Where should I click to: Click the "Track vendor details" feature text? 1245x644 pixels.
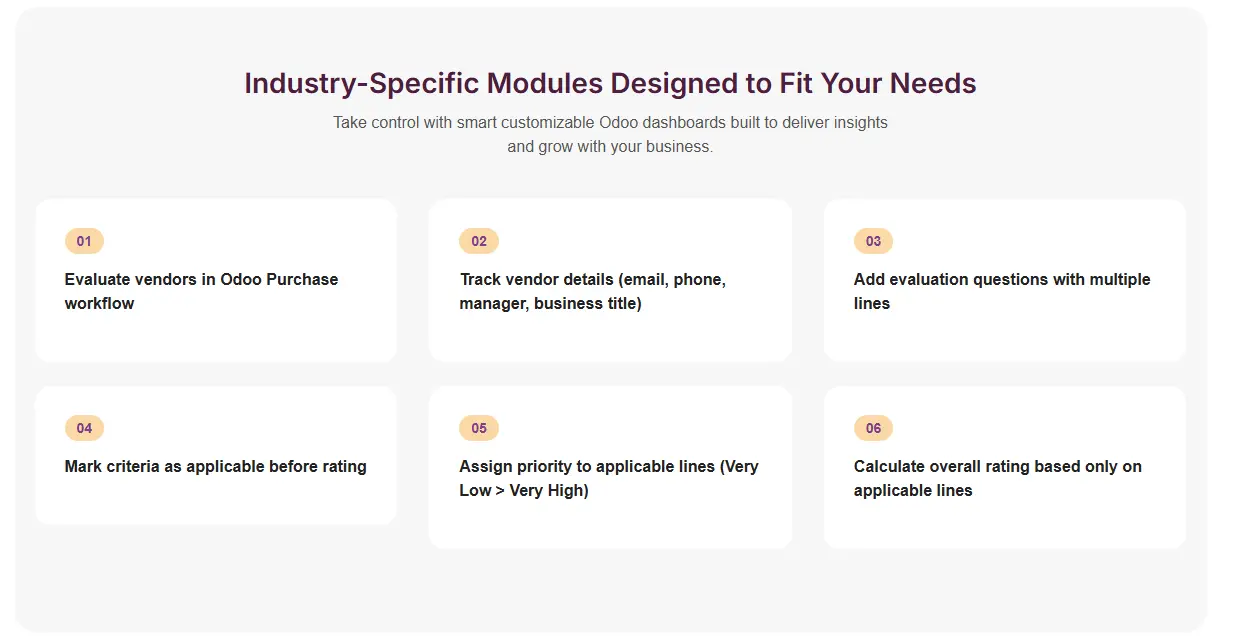tap(592, 291)
